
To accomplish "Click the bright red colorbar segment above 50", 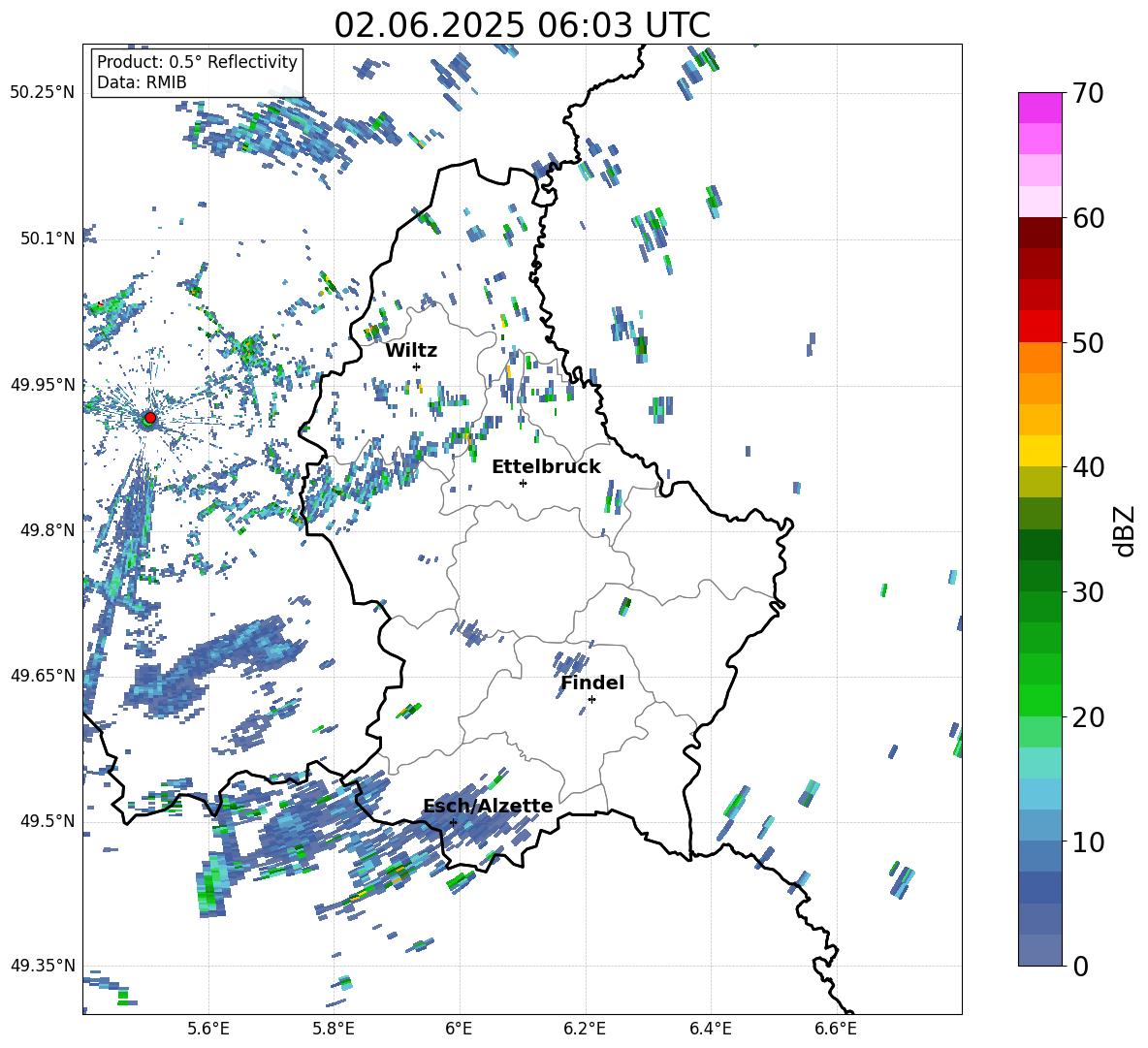I will [x=1039, y=327].
